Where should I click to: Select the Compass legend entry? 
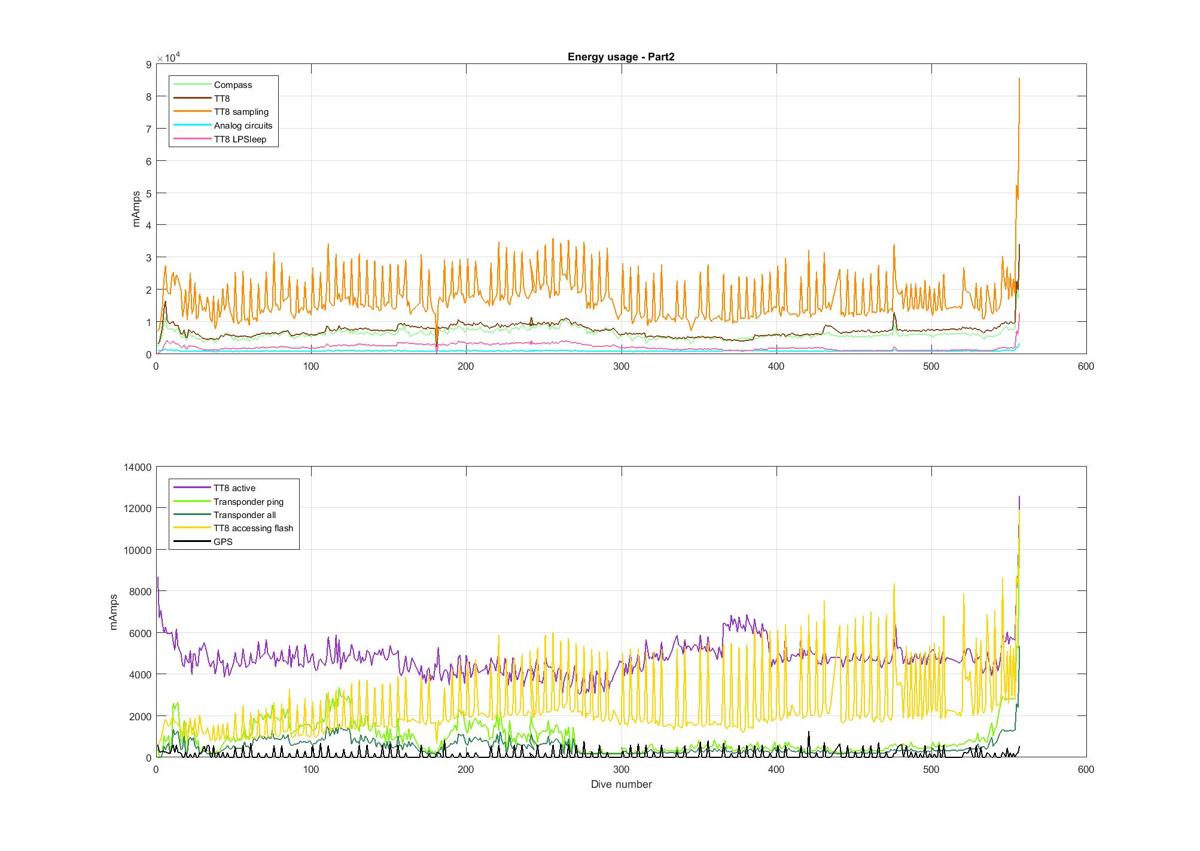[232, 85]
